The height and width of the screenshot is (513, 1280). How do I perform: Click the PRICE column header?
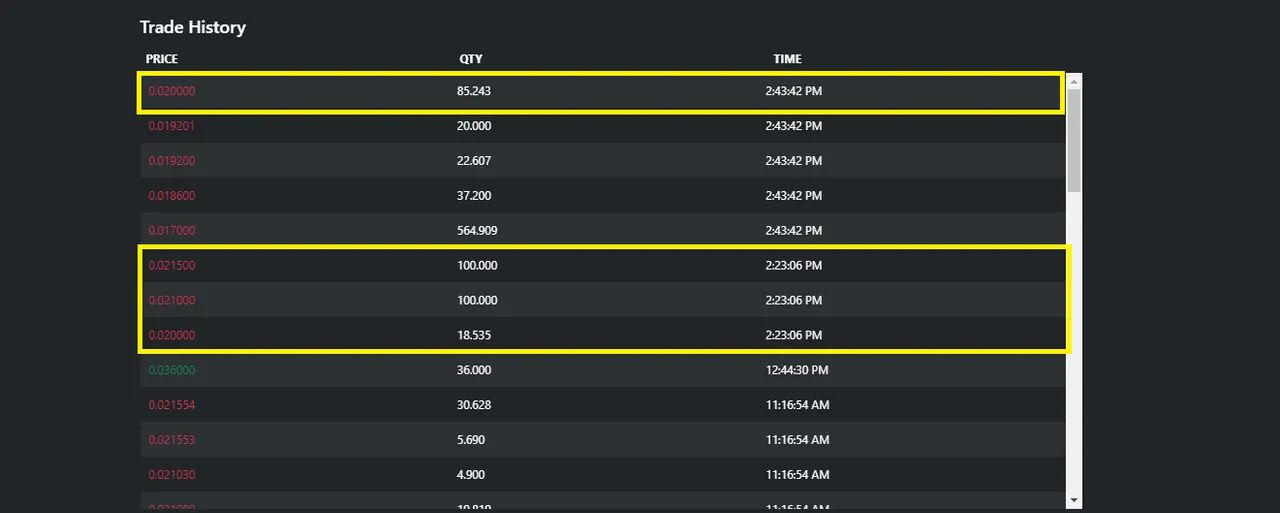[x=162, y=59]
